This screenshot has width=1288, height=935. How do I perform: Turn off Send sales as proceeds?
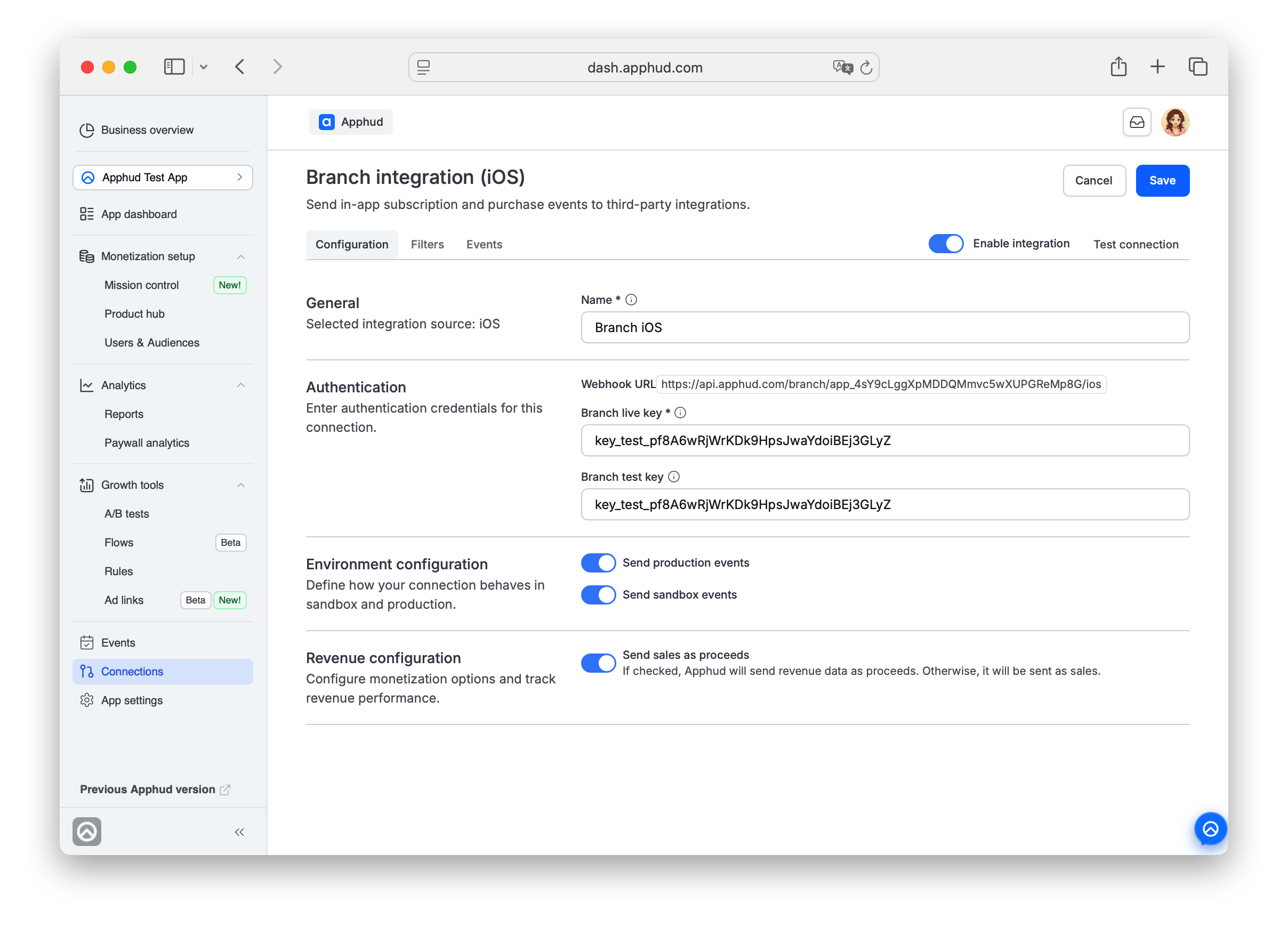(x=598, y=663)
